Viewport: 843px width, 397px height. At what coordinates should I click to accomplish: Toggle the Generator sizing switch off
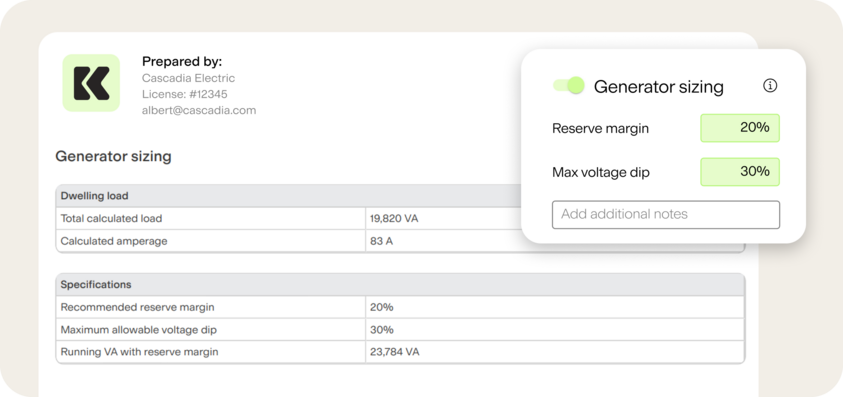[x=569, y=86]
